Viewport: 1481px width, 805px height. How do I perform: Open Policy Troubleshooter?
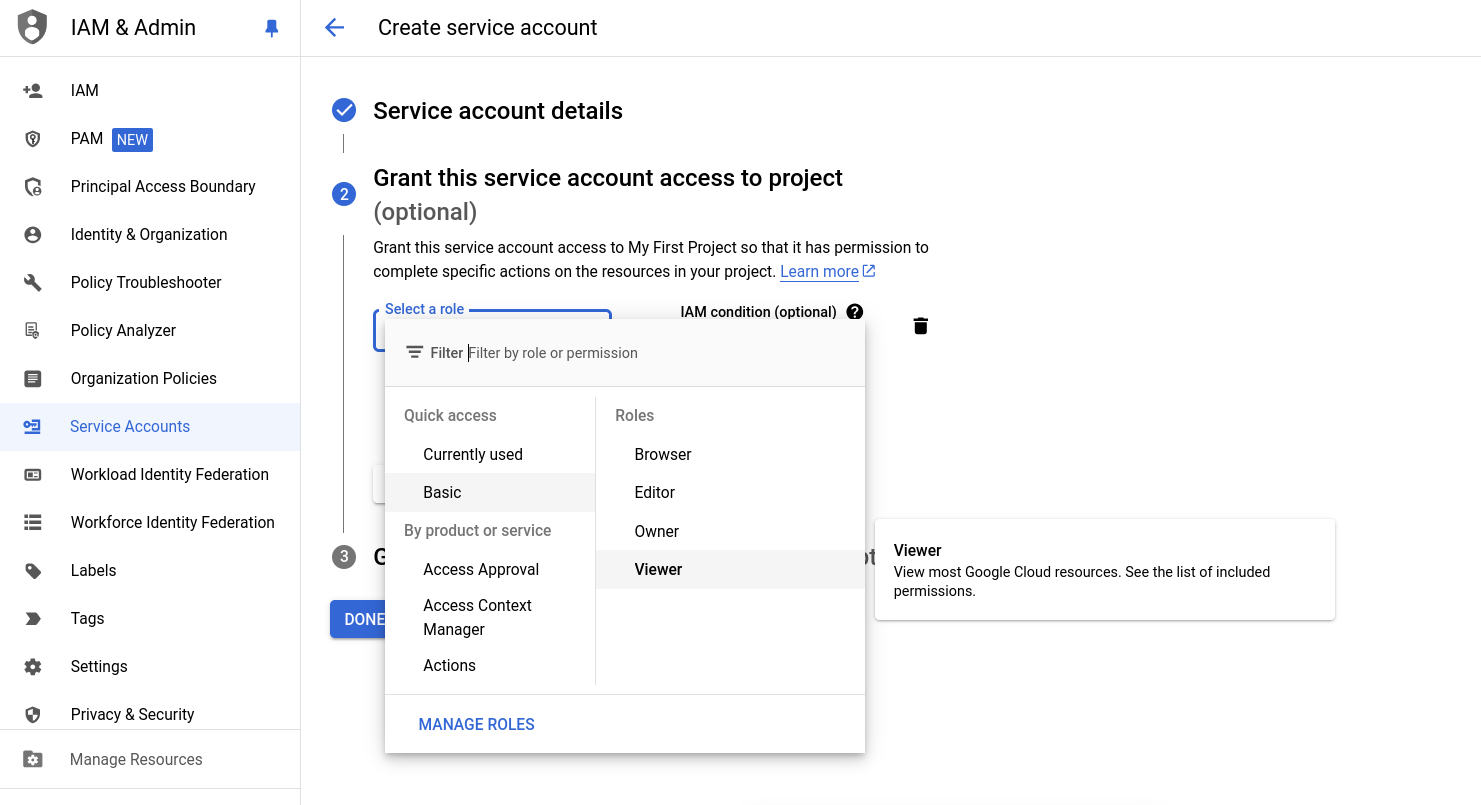(x=150, y=283)
